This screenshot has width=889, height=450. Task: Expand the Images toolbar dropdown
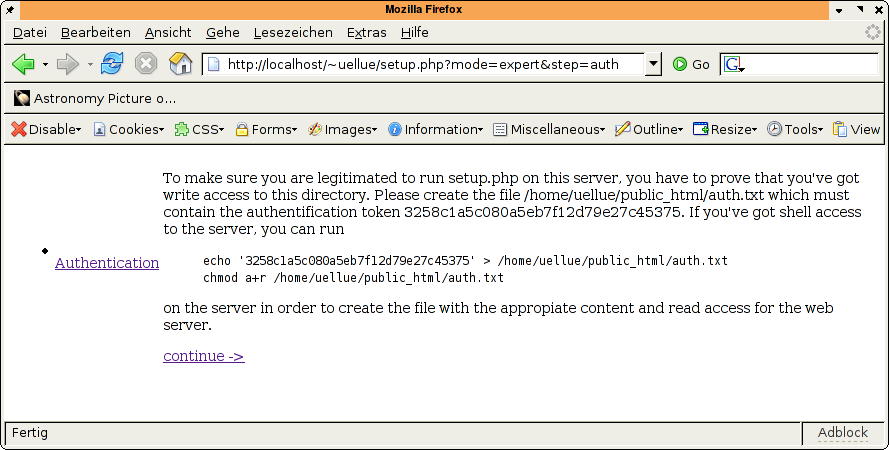pos(342,129)
